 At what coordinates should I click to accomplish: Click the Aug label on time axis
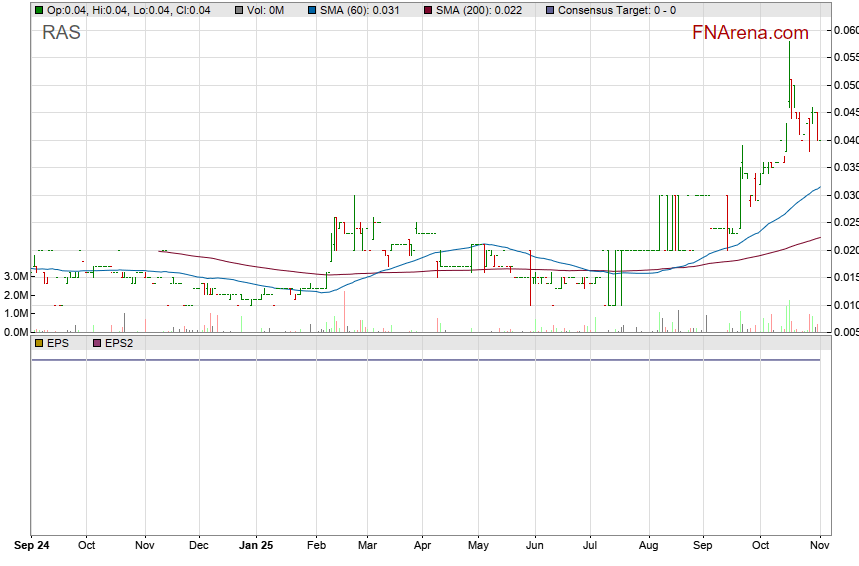pos(648,547)
